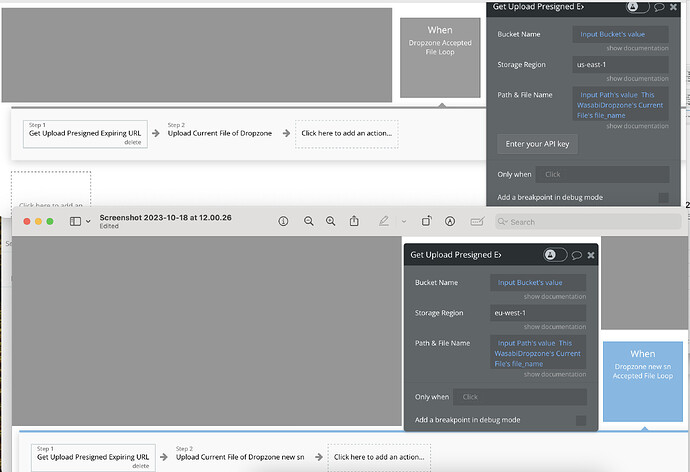
Task: Open 'show documentation' under us-east-1 region
Action: 637,78
